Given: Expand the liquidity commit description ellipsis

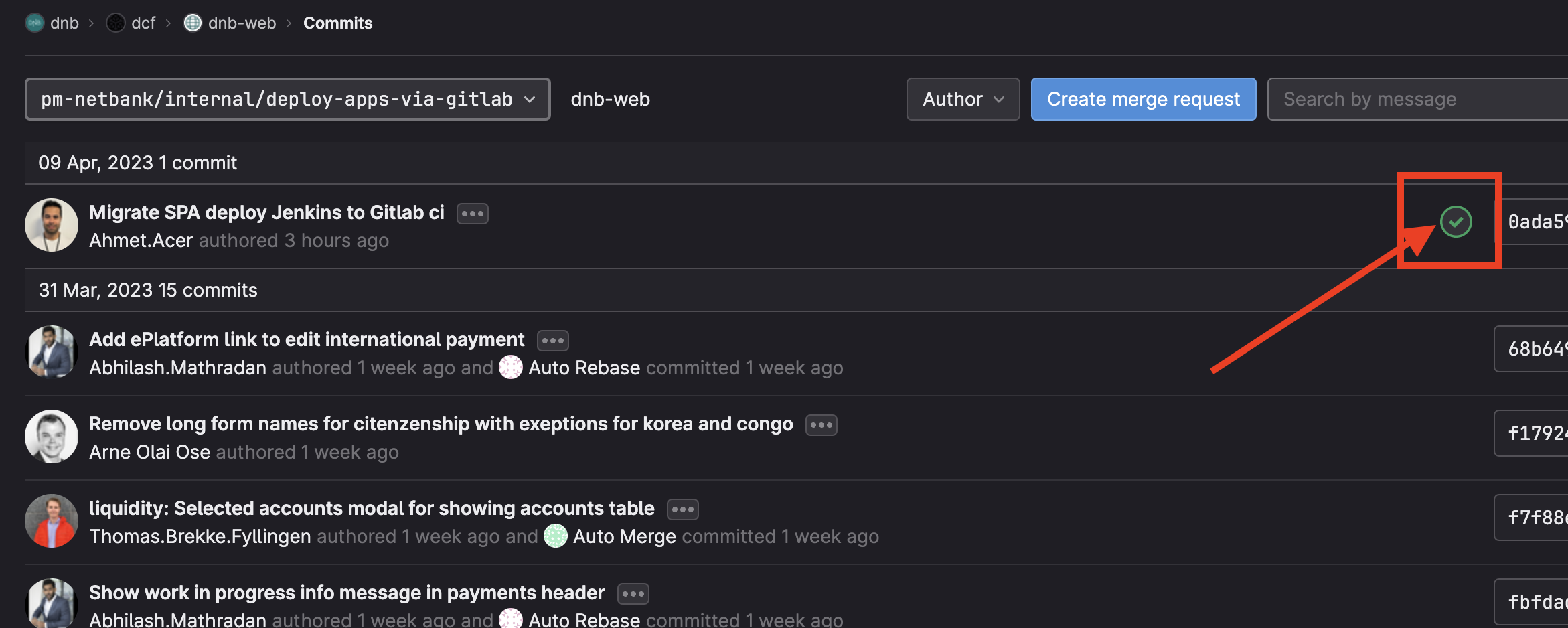Looking at the screenshot, I should [682, 509].
